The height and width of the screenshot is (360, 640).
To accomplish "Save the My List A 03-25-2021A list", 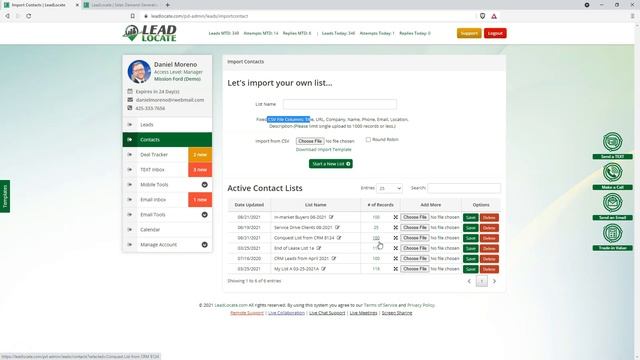I will 471,269.
